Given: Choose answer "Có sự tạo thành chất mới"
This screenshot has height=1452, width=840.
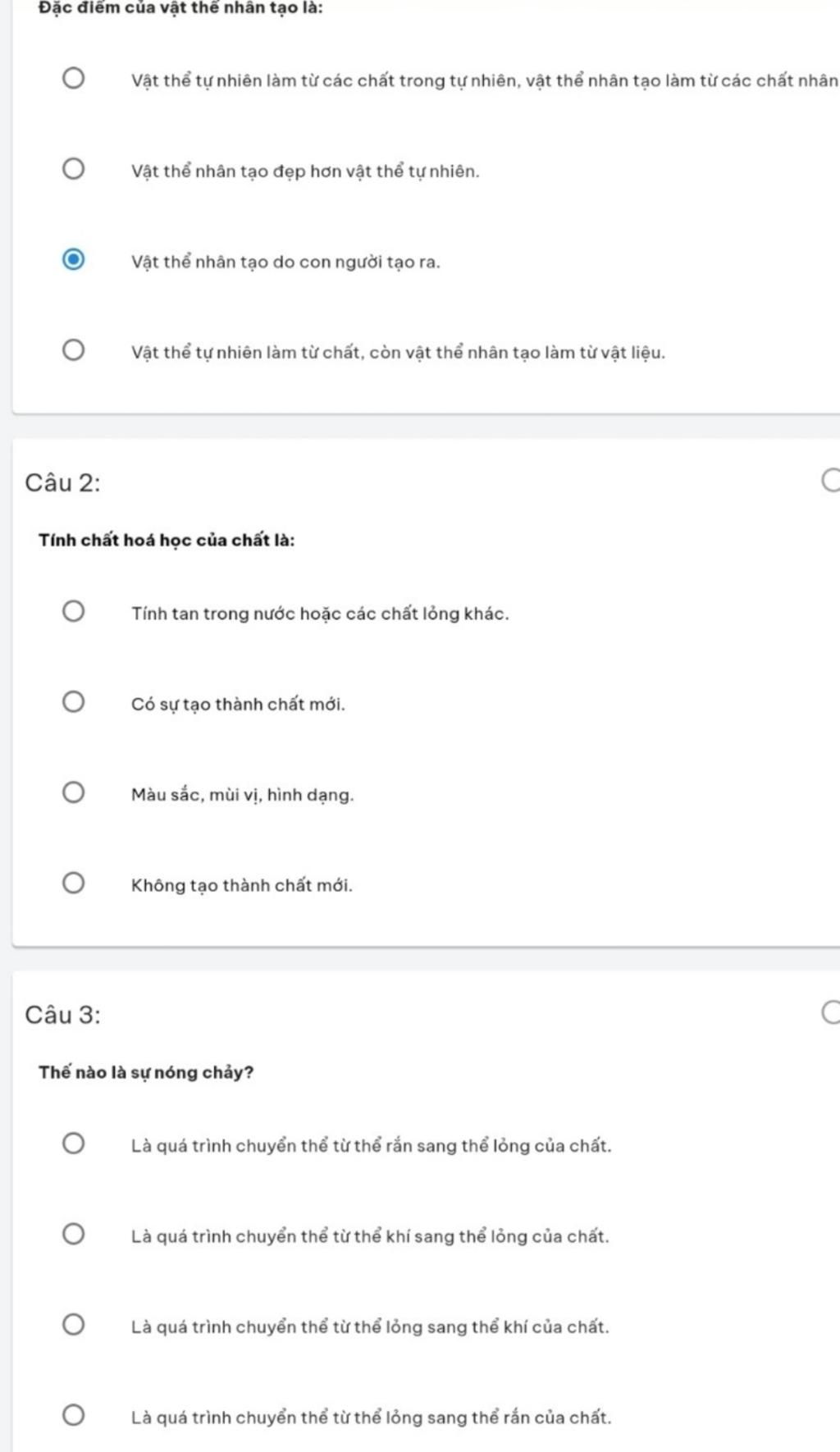Looking at the screenshot, I should pyautogui.click(x=73, y=702).
